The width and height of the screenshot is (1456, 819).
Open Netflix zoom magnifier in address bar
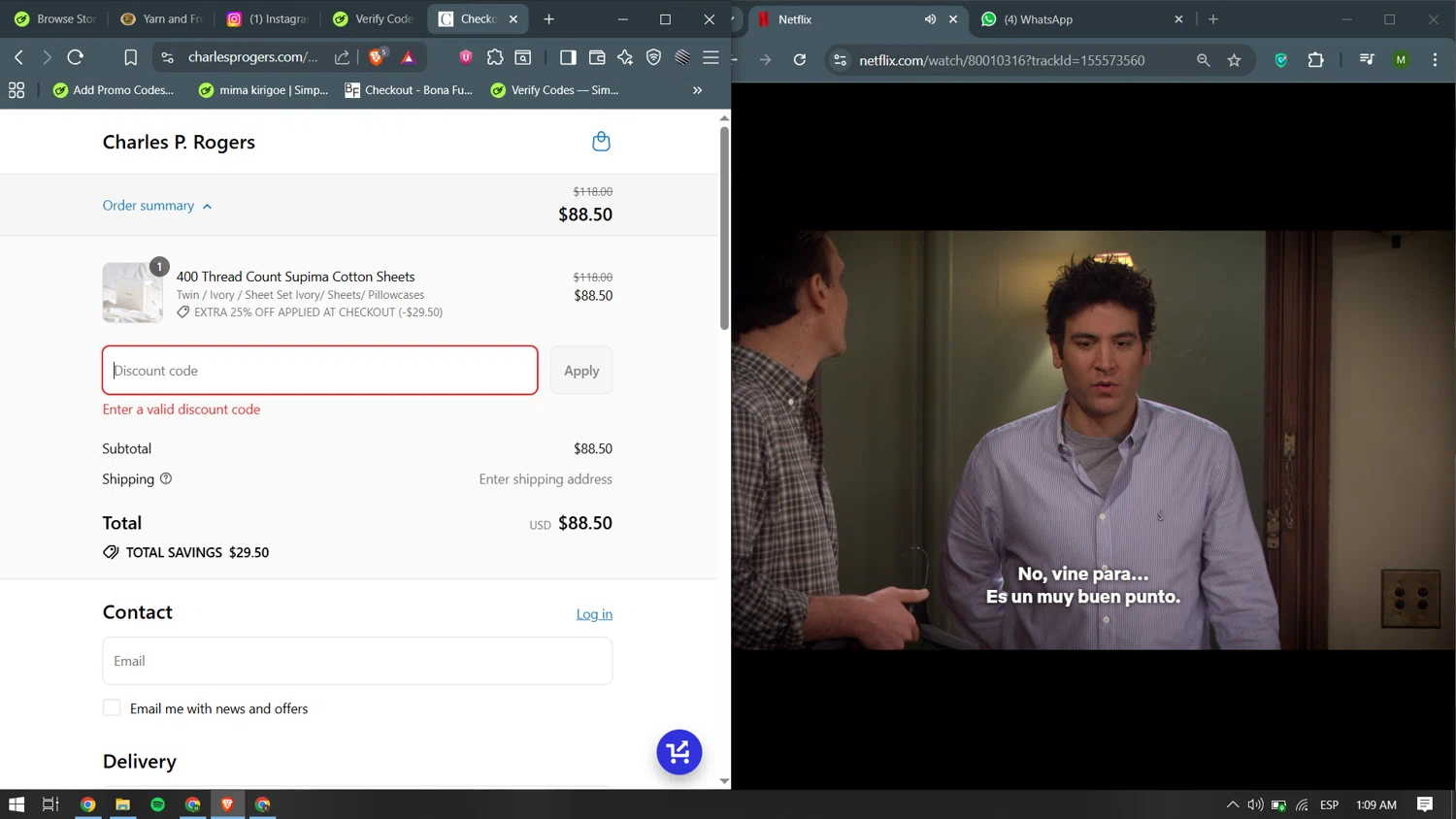point(1204,60)
